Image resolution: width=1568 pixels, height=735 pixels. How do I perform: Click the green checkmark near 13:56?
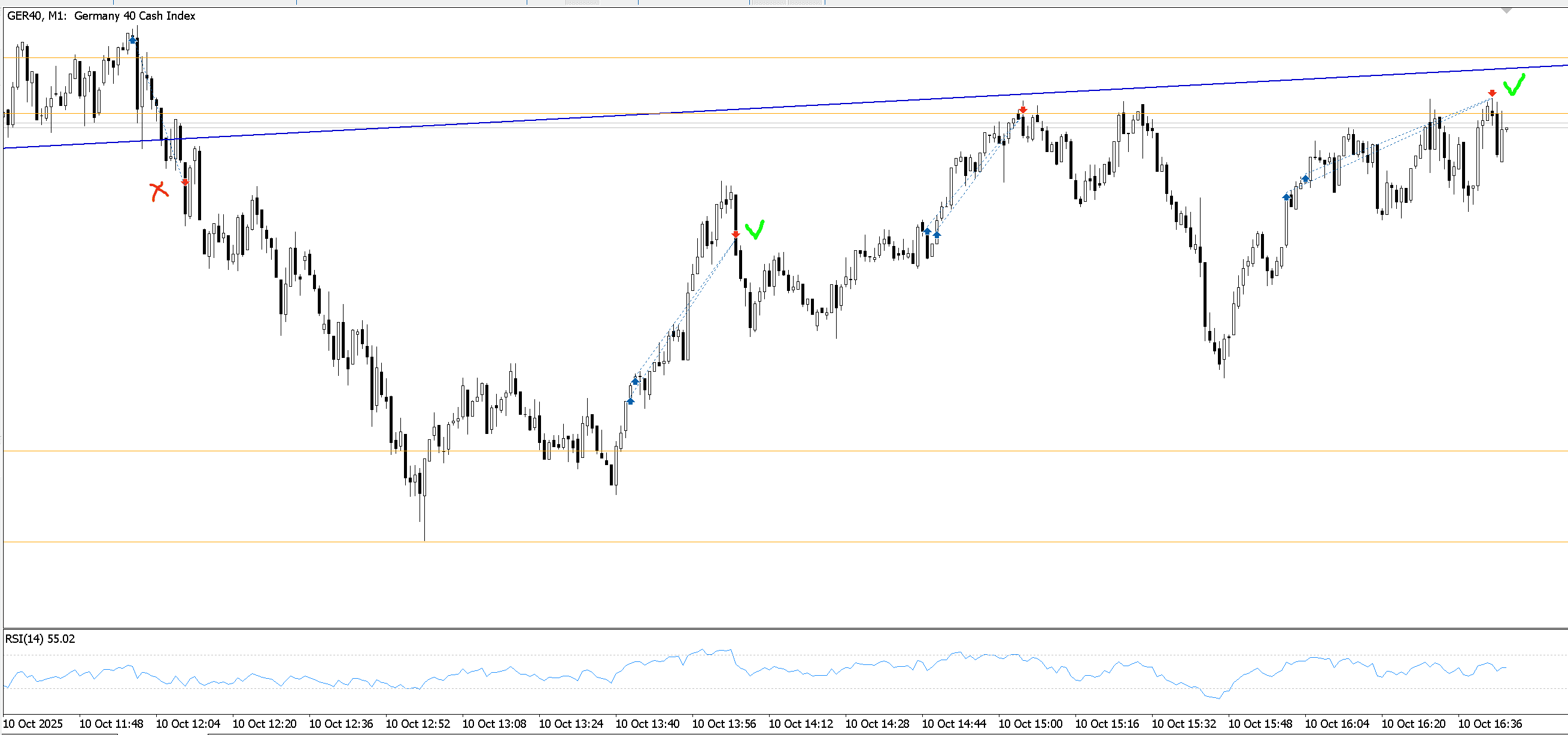pos(755,230)
